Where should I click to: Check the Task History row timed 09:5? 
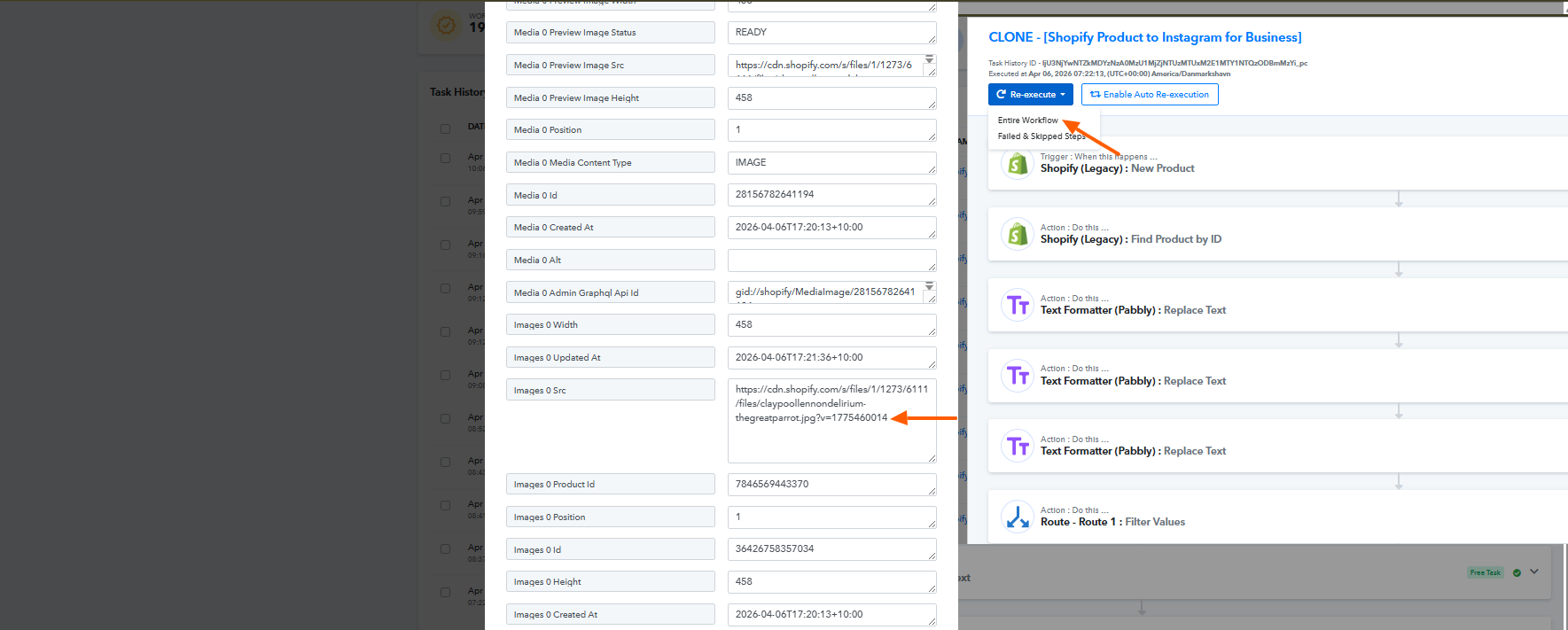click(x=445, y=202)
